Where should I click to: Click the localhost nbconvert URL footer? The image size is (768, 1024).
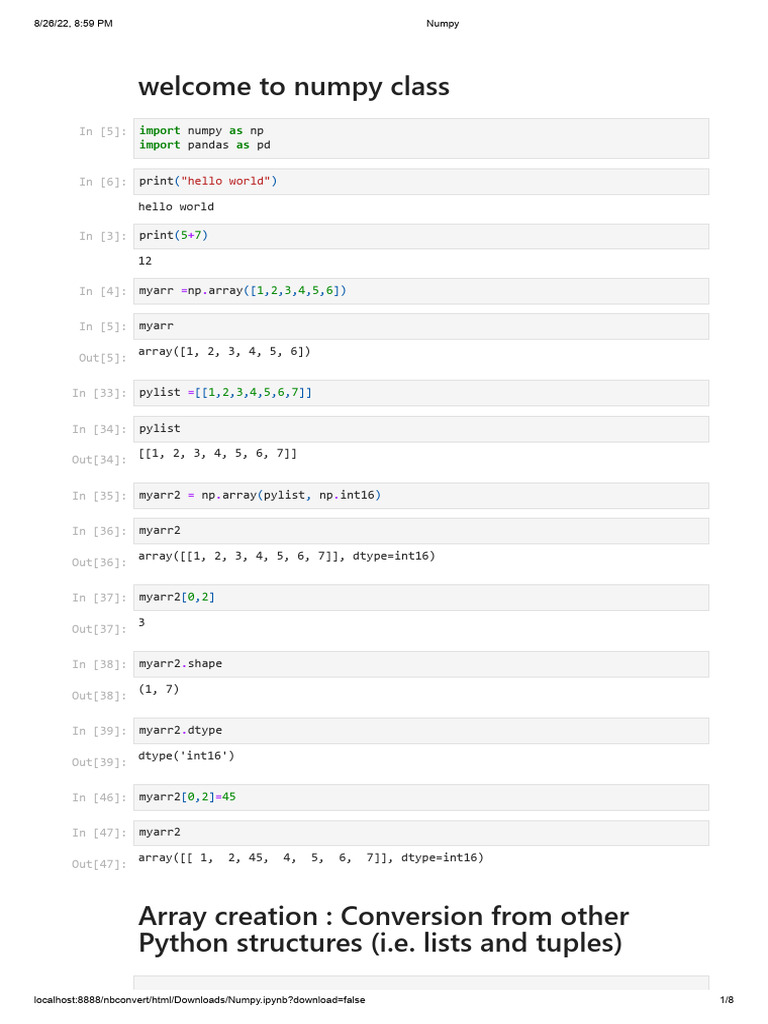(x=199, y=1000)
